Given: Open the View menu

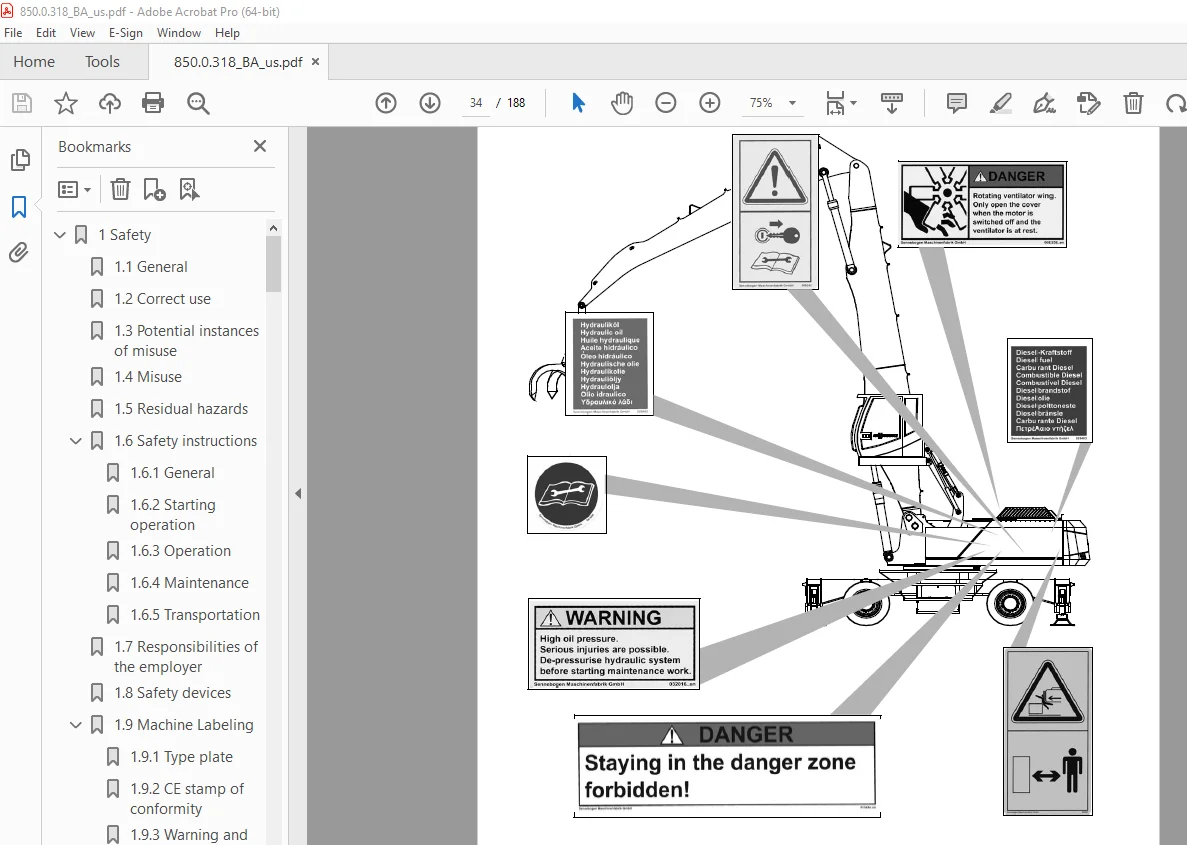Looking at the screenshot, I should coord(83,33).
